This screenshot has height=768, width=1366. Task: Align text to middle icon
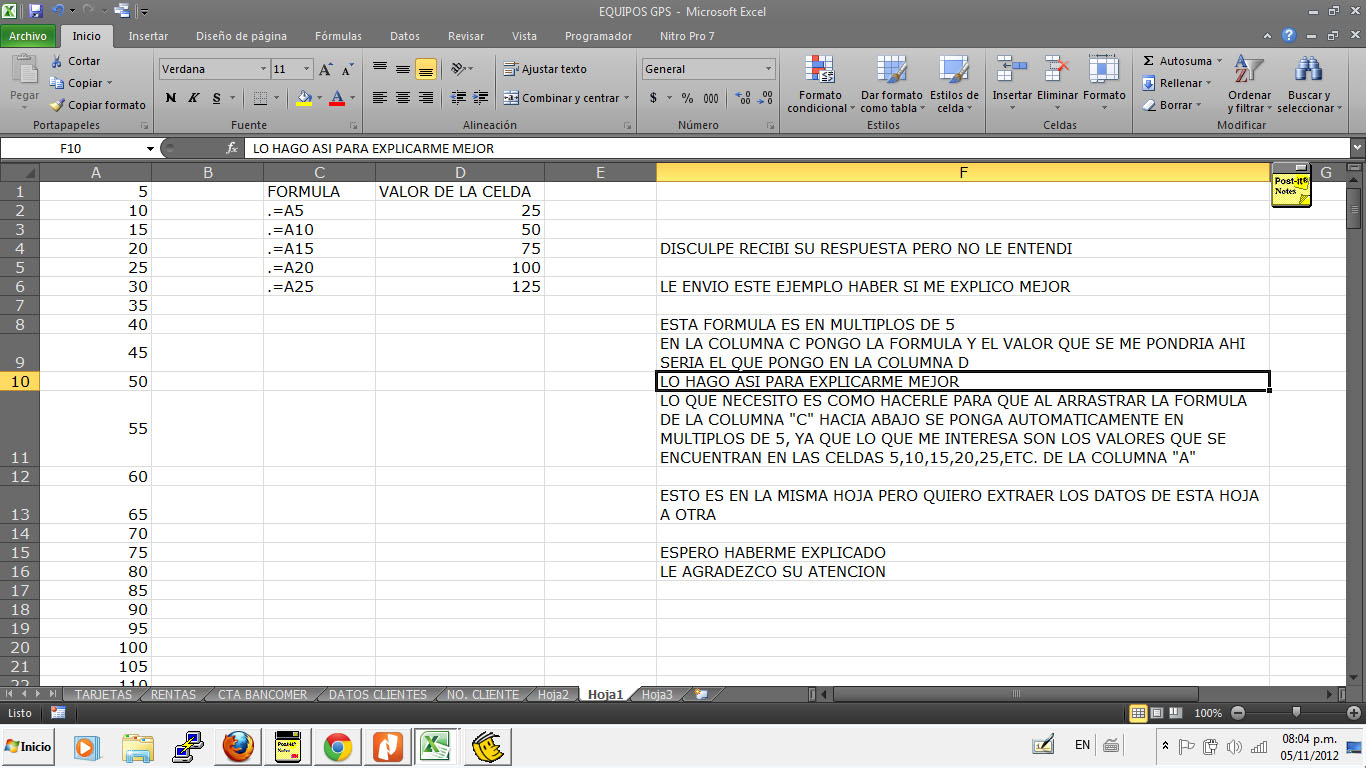(x=403, y=69)
